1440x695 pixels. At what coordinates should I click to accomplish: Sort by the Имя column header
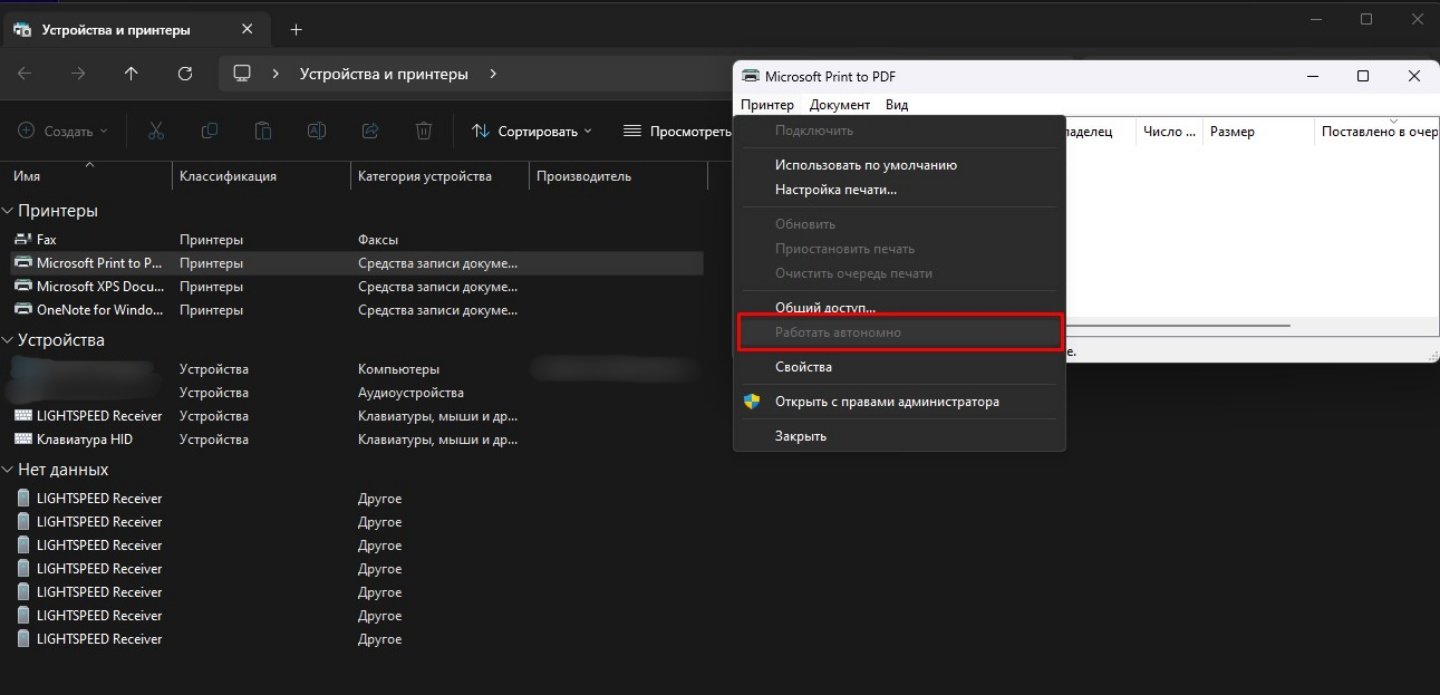pos(87,176)
